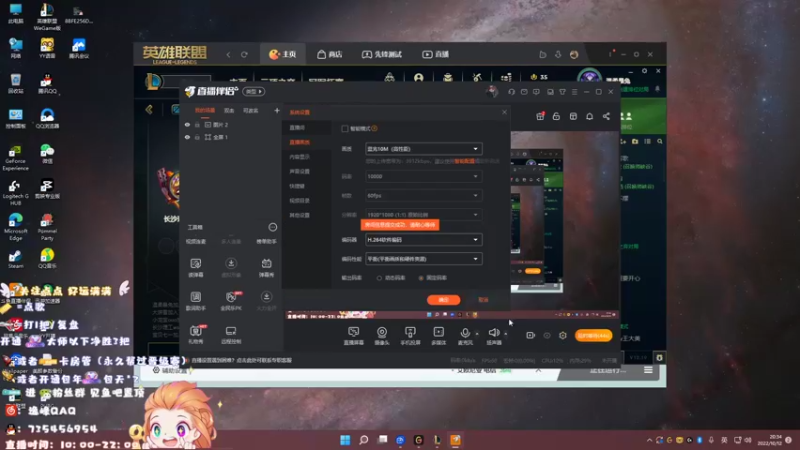Toggle visibility of the 全屏 1 source
Viewport: 800px width, 450px height.
[x=187, y=137]
